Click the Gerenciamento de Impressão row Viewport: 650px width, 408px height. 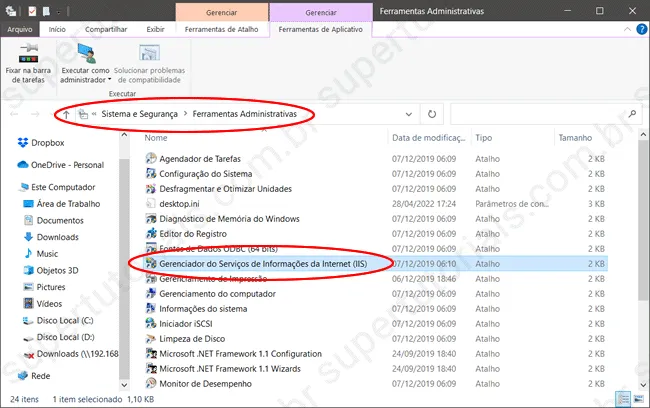pyautogui.click(x=375, y=279)
